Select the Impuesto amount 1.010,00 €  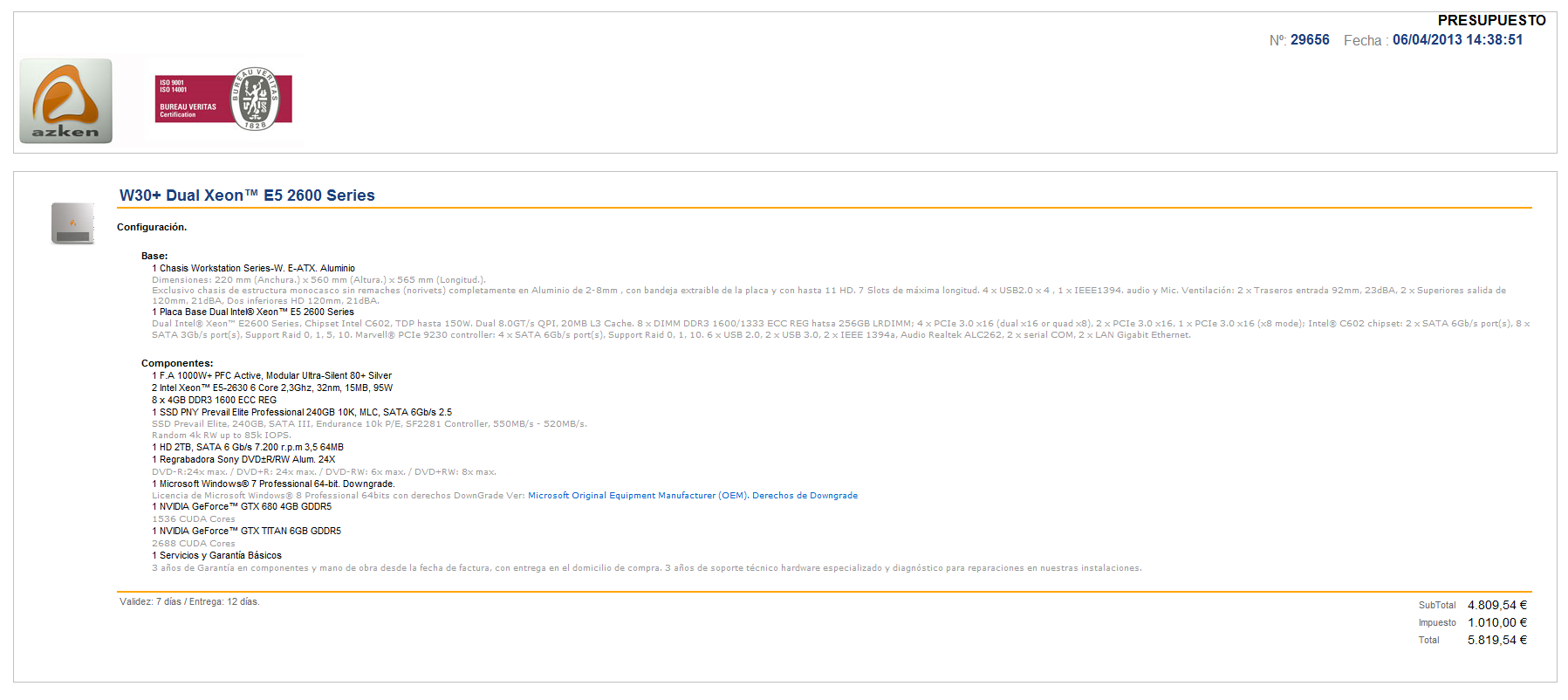pos(1497,622)
